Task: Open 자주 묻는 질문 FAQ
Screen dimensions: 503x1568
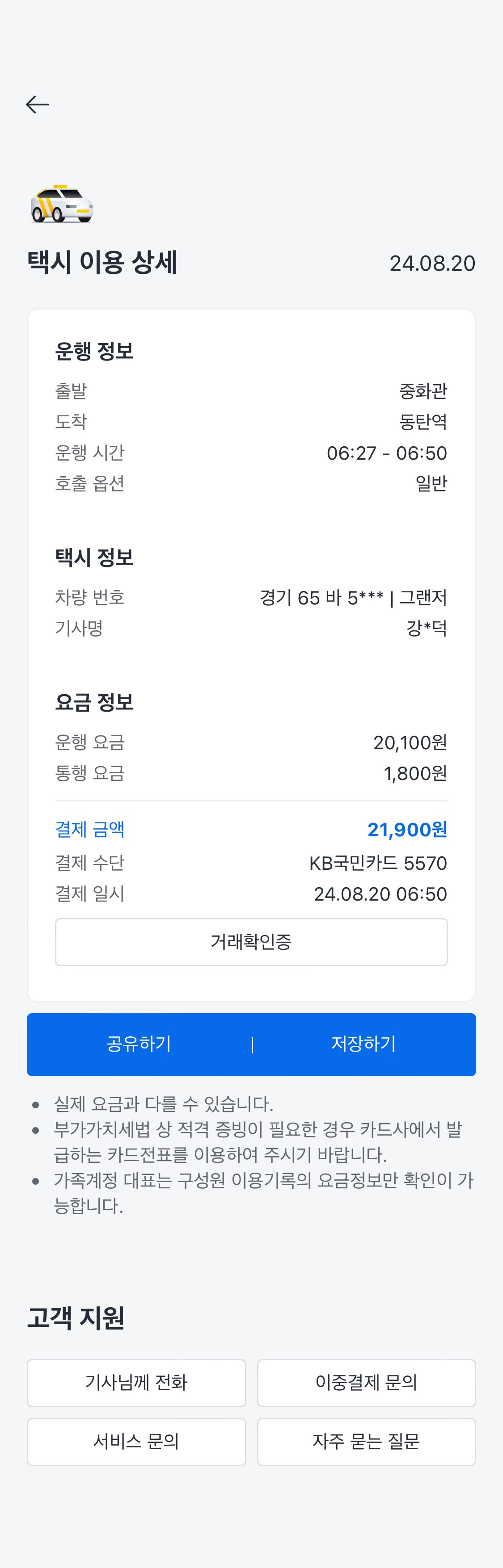Action: 366,1442
